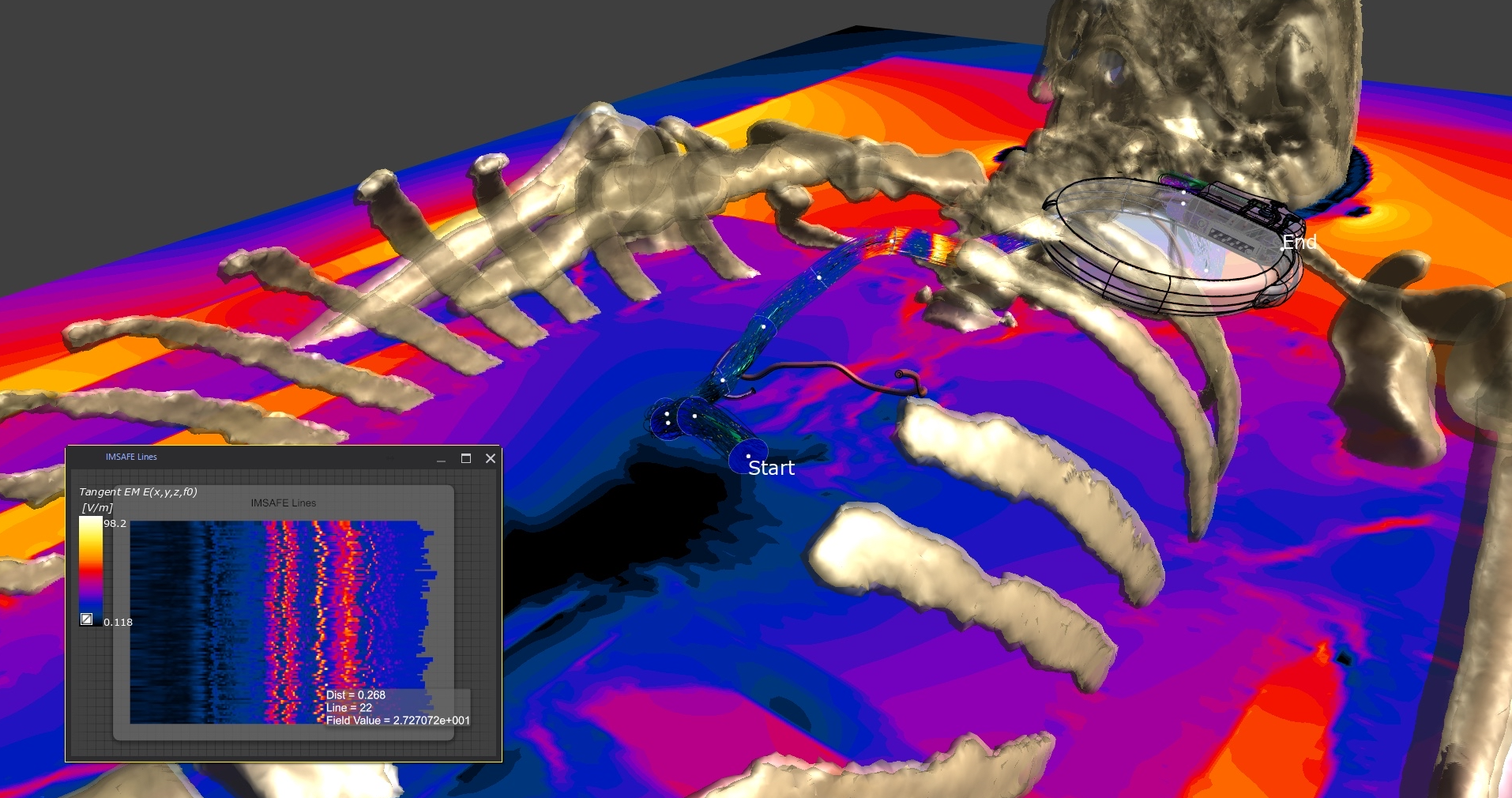Screen dimensions: 1512x798
Task: Click the 98.2 maximum scale value
Action: coord(115,523)
